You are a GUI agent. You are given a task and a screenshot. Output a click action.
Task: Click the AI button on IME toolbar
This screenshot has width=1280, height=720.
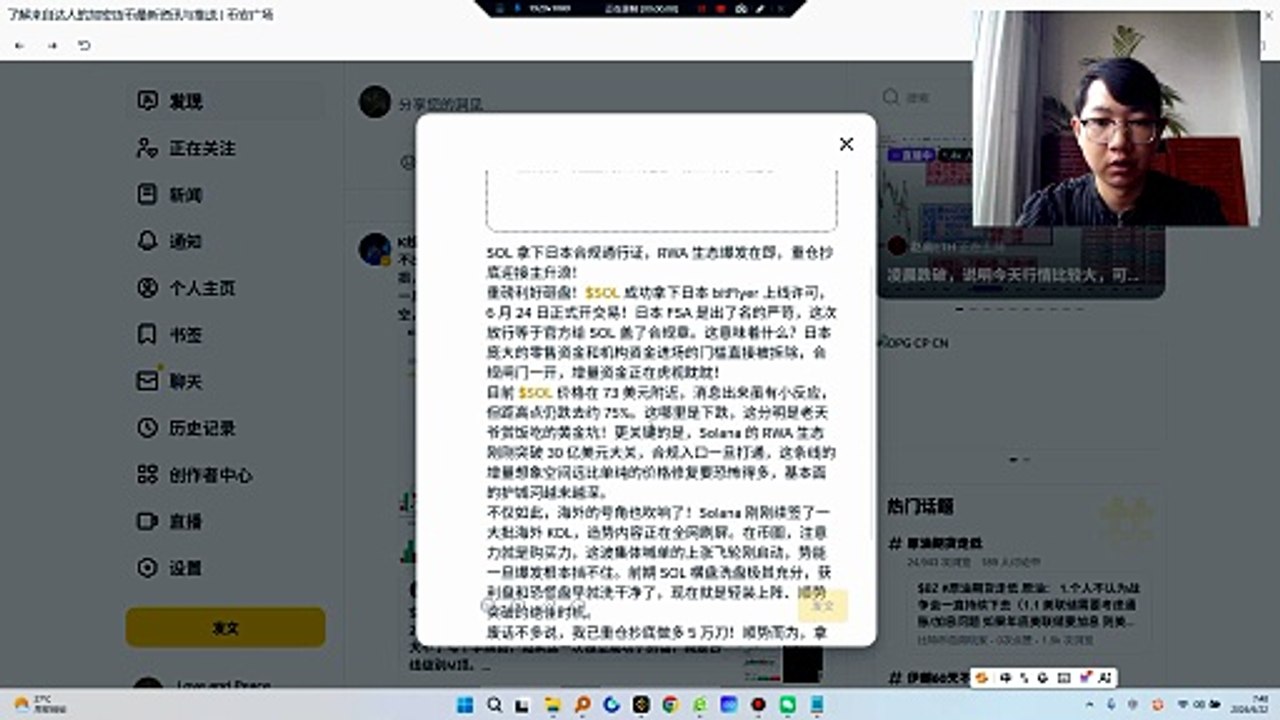(1105, 678)
